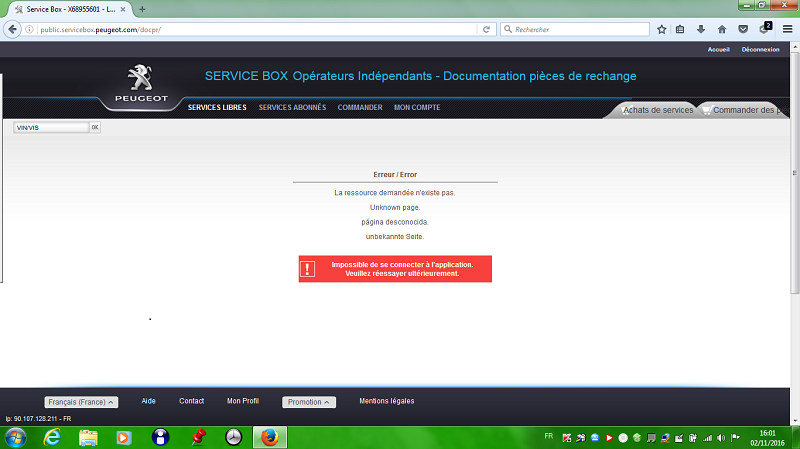
Task: Click the 'página desconocida.' text
Action: (395, 222)
